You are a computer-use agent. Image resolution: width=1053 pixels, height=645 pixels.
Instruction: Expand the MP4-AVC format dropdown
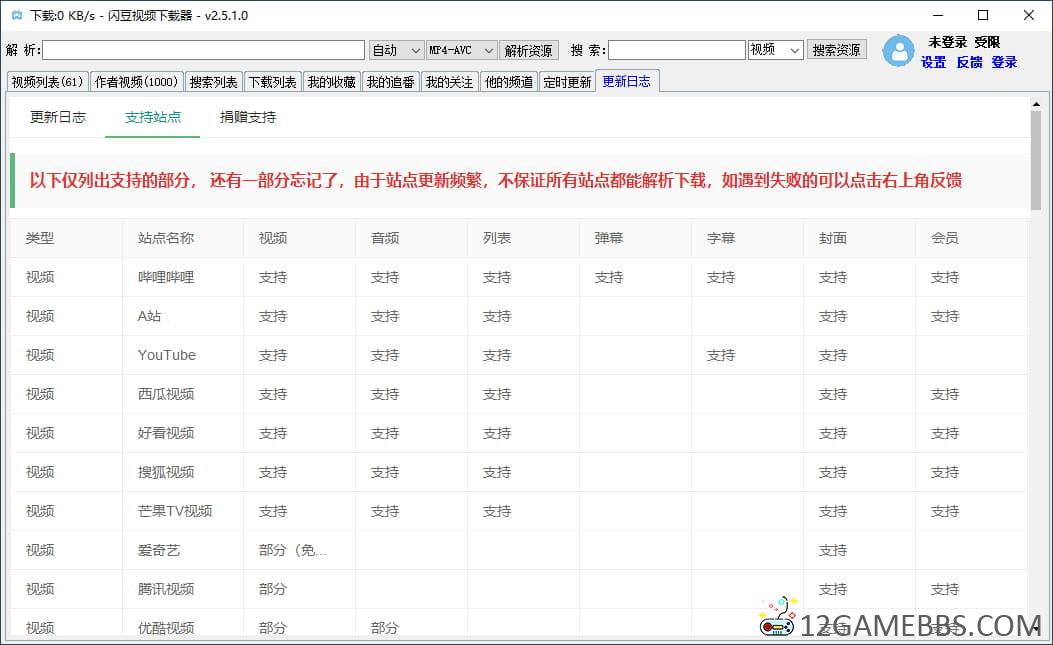461,50
